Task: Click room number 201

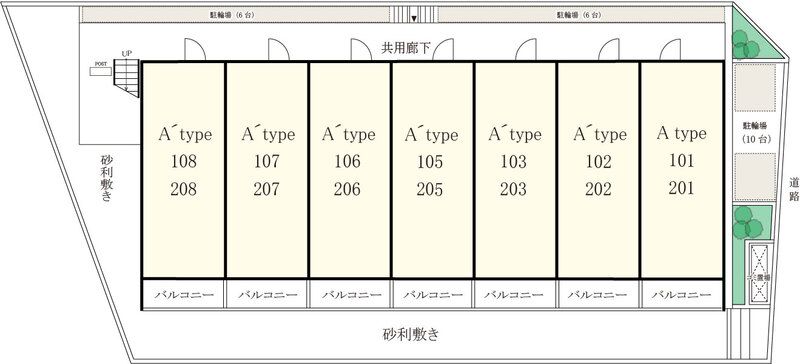Action: pos(682,188)
